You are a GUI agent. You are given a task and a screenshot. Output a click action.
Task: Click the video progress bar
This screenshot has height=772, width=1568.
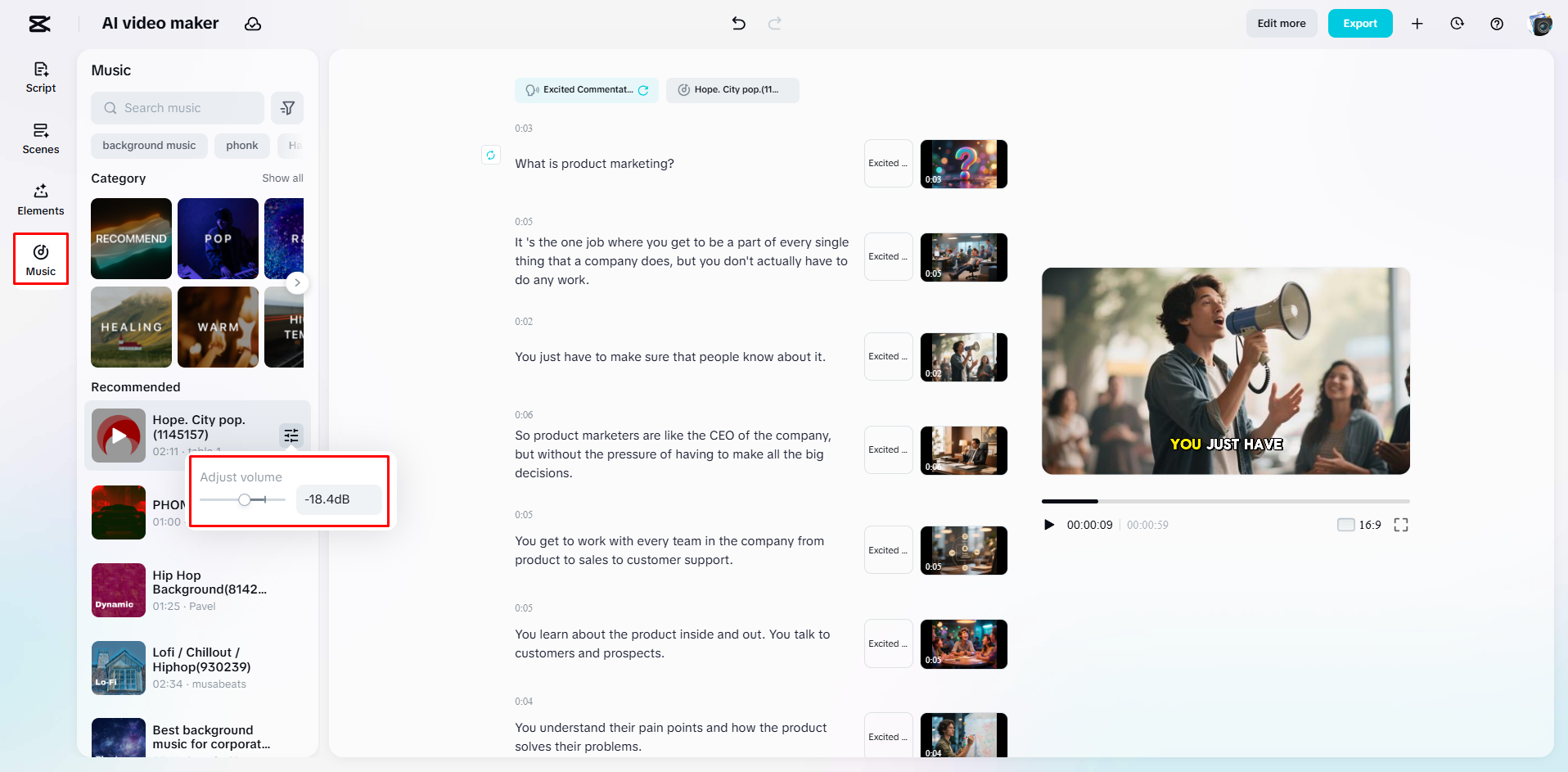pyautogui.click(x=1225, y=501)
